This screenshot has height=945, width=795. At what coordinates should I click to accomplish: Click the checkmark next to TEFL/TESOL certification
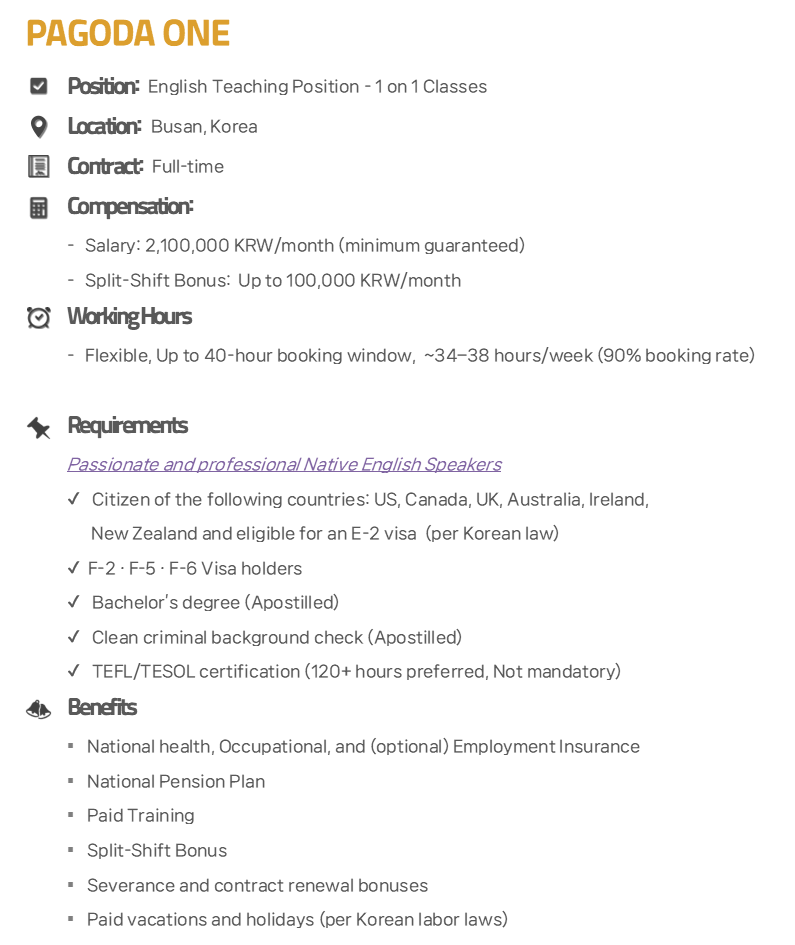point(74,670)
